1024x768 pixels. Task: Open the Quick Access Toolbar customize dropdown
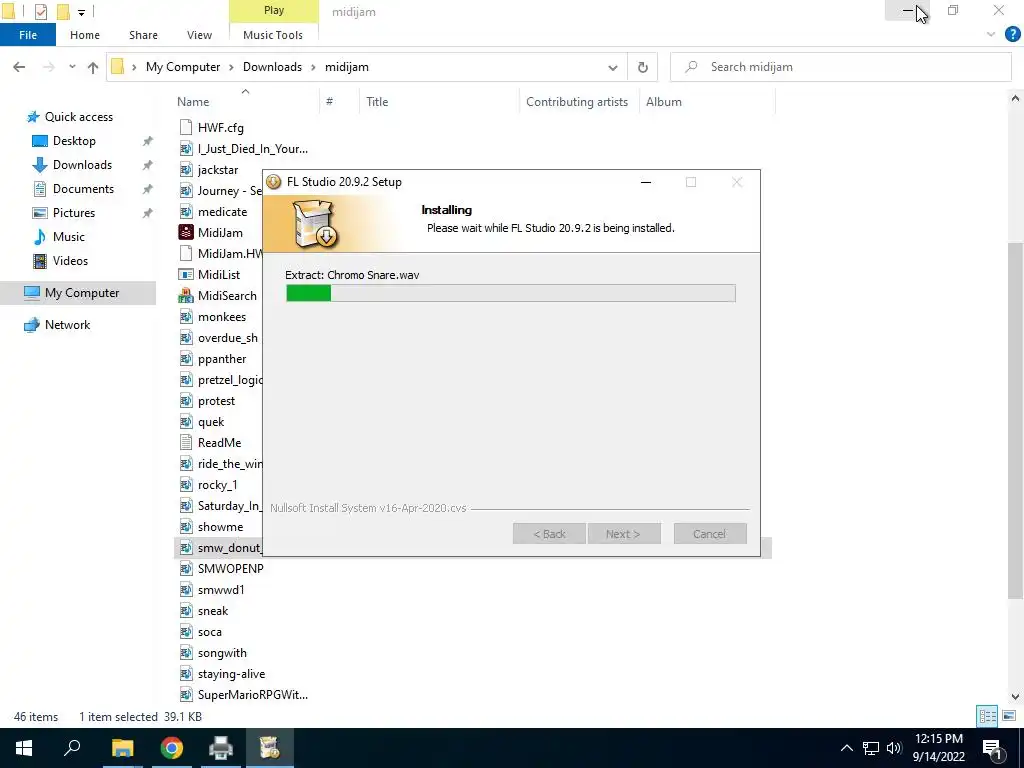82,12
